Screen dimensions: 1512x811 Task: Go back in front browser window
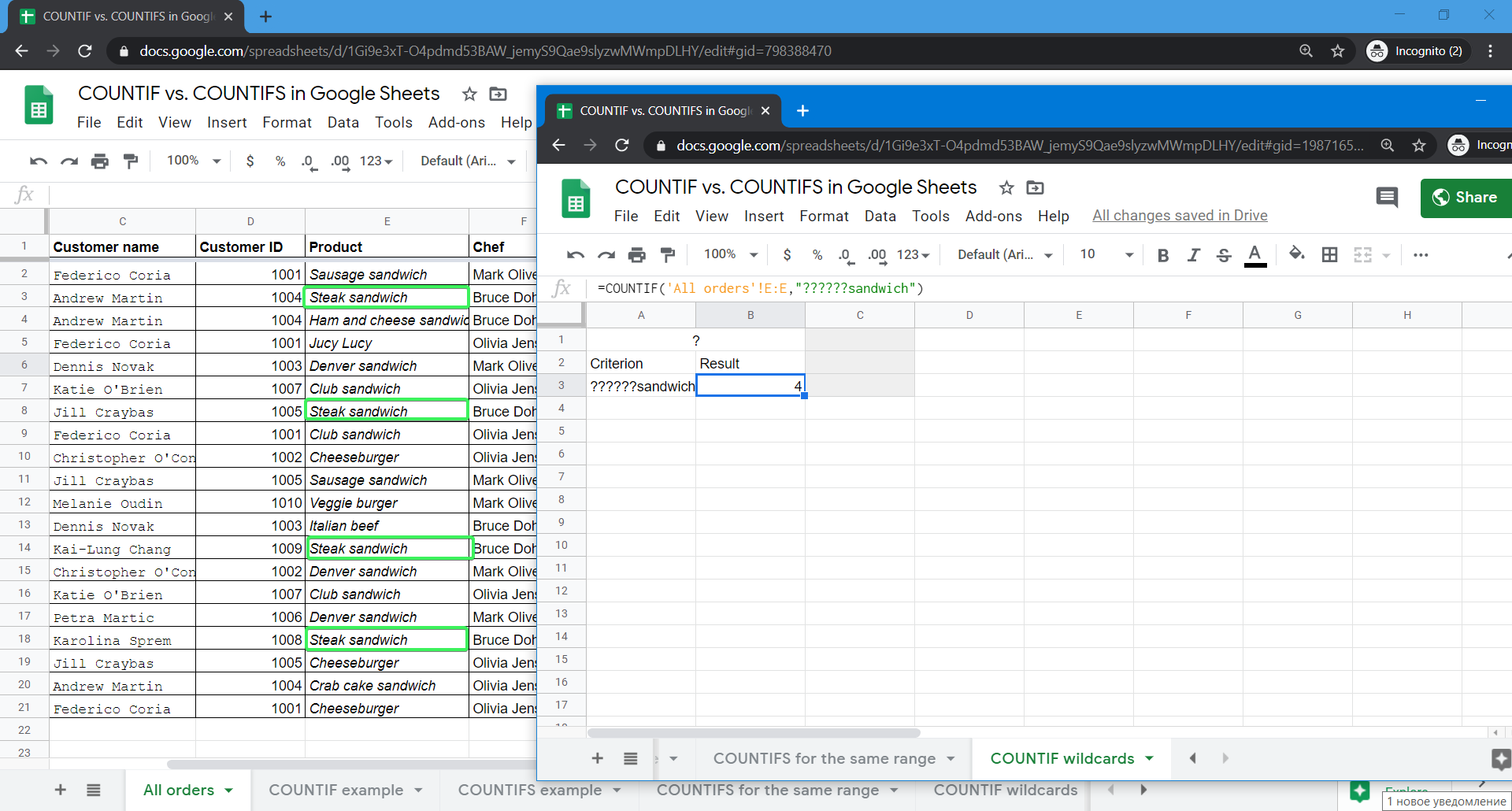558,145
